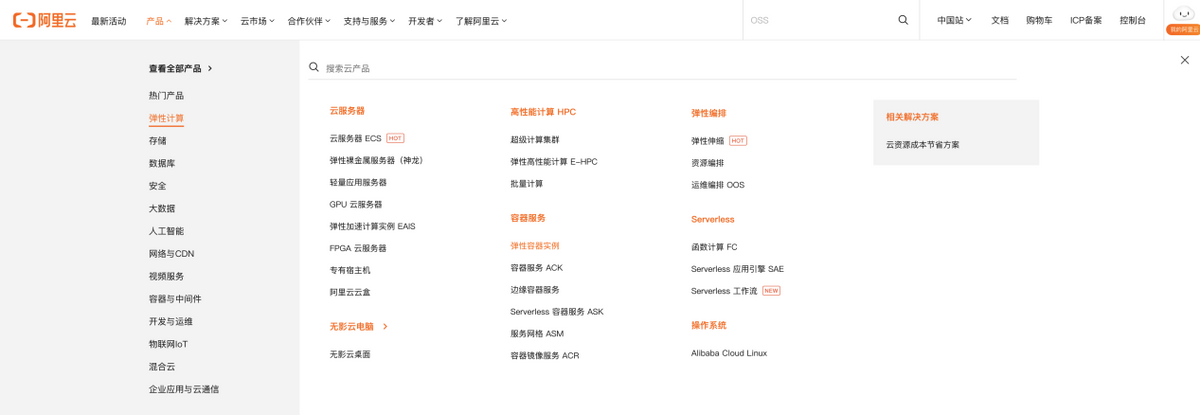Select 安全 category

(x=158, y=186)
